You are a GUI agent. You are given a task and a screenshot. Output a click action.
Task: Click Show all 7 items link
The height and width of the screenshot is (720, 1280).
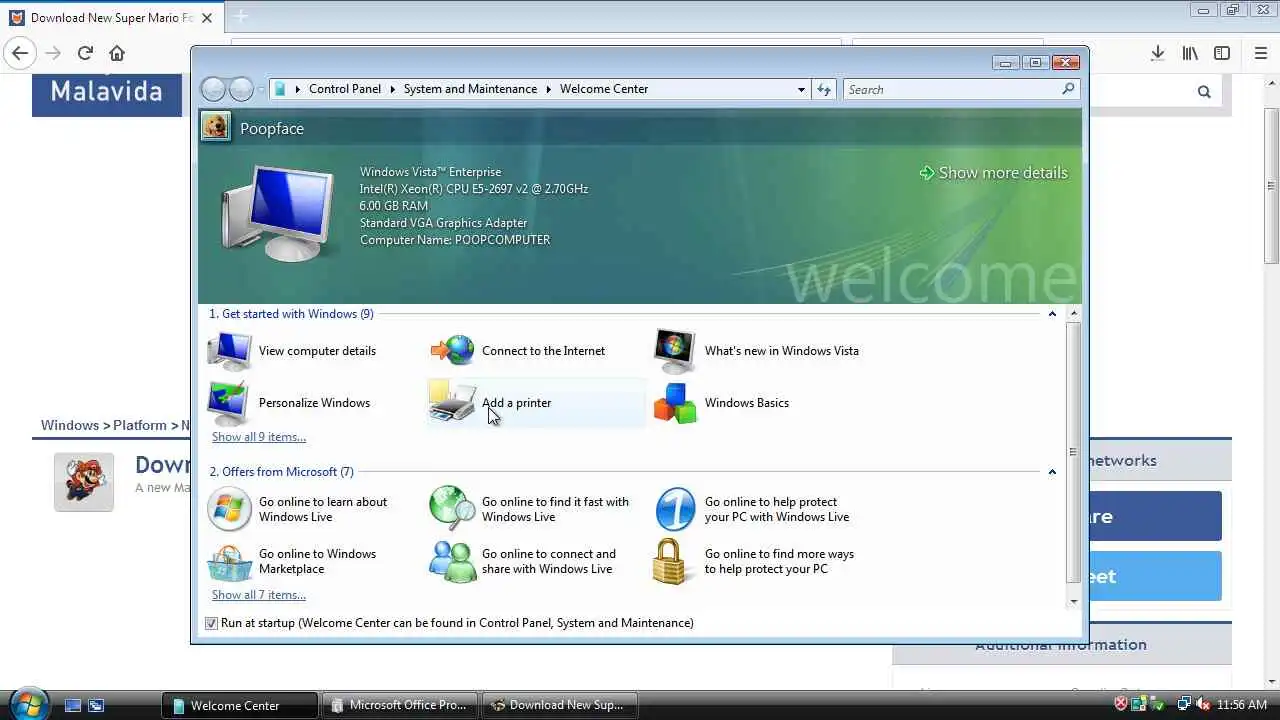pyautogui.click(x=259, y=595)
